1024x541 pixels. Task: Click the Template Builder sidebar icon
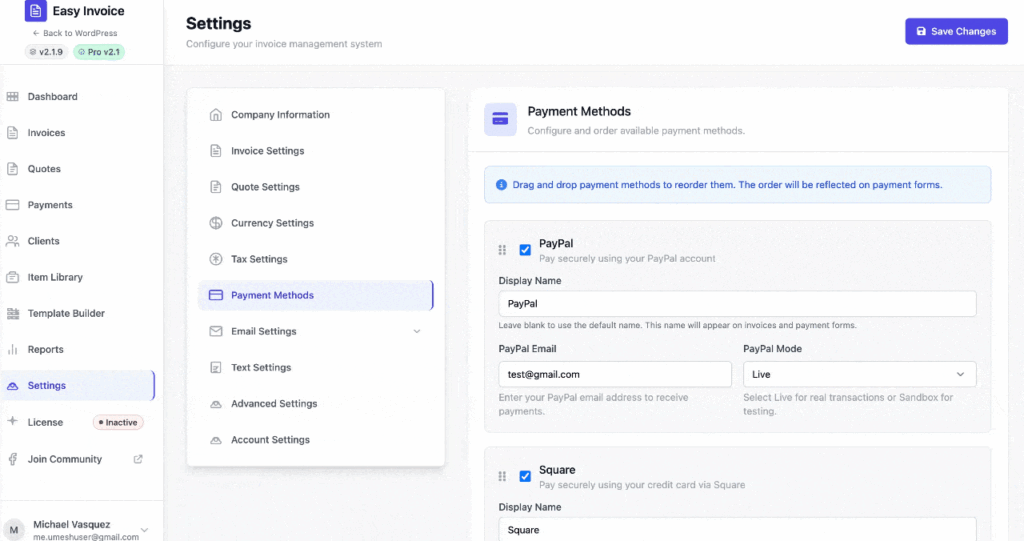pos(13,313)
